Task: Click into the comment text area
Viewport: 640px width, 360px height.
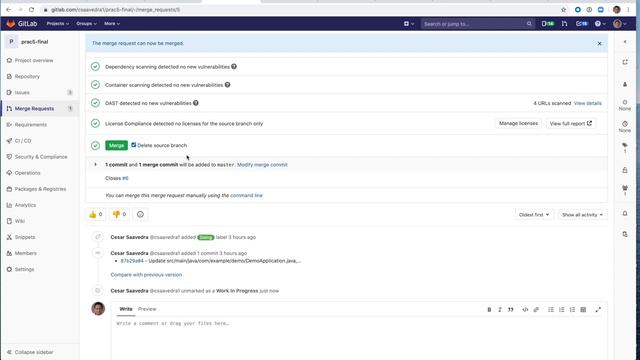Action: pos(358,338)
